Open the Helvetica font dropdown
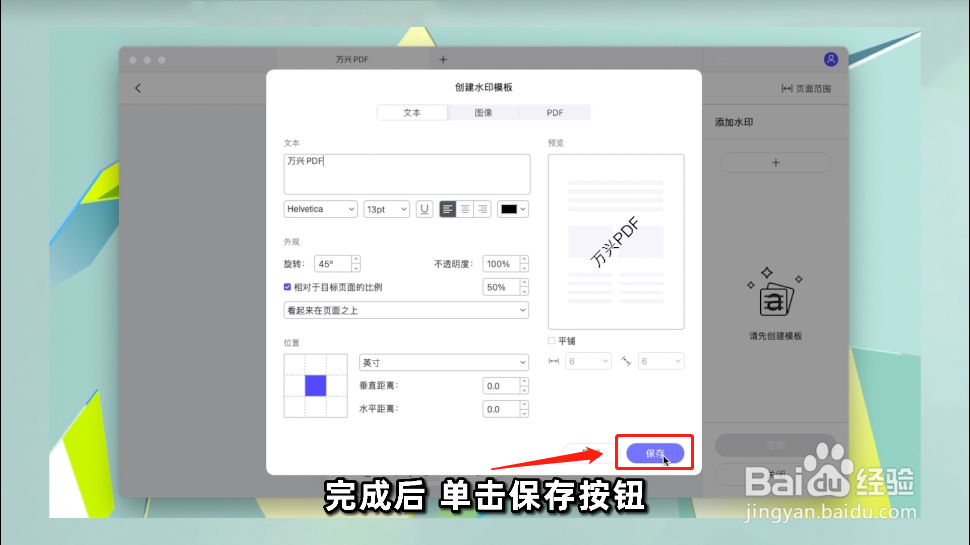The image size is (970, 545). (320, 209)
